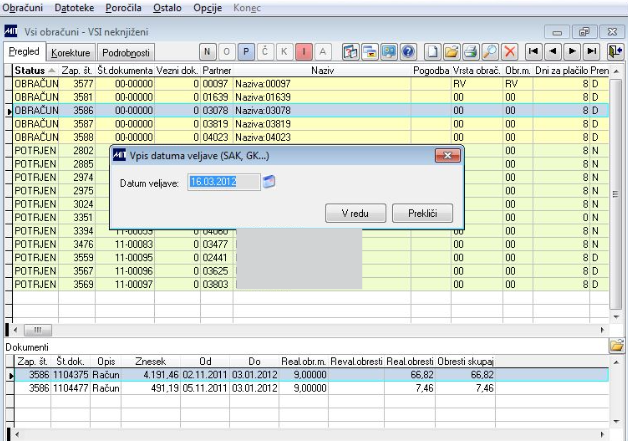Select the row with Zap. št. 3577
This screenshot has height=441, width=628.
click(x=311, y=84)
